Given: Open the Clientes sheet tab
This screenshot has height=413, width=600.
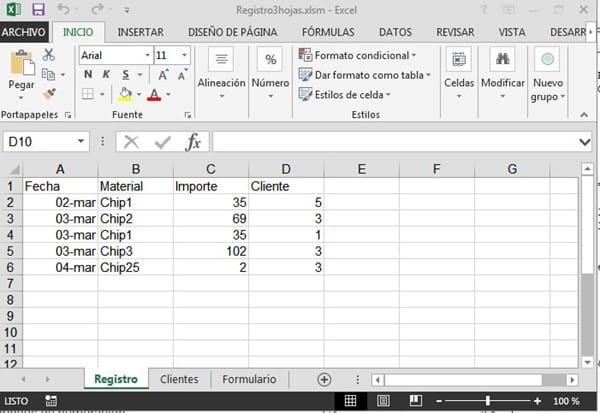Looking at the screenshot, I should 179,379.
